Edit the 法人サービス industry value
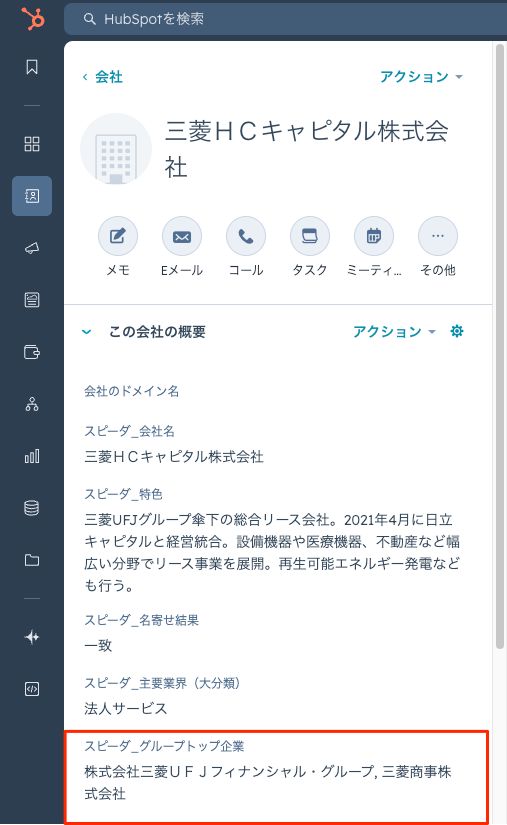This screenshot has width=507, height=825. click(x=126, y=709)
